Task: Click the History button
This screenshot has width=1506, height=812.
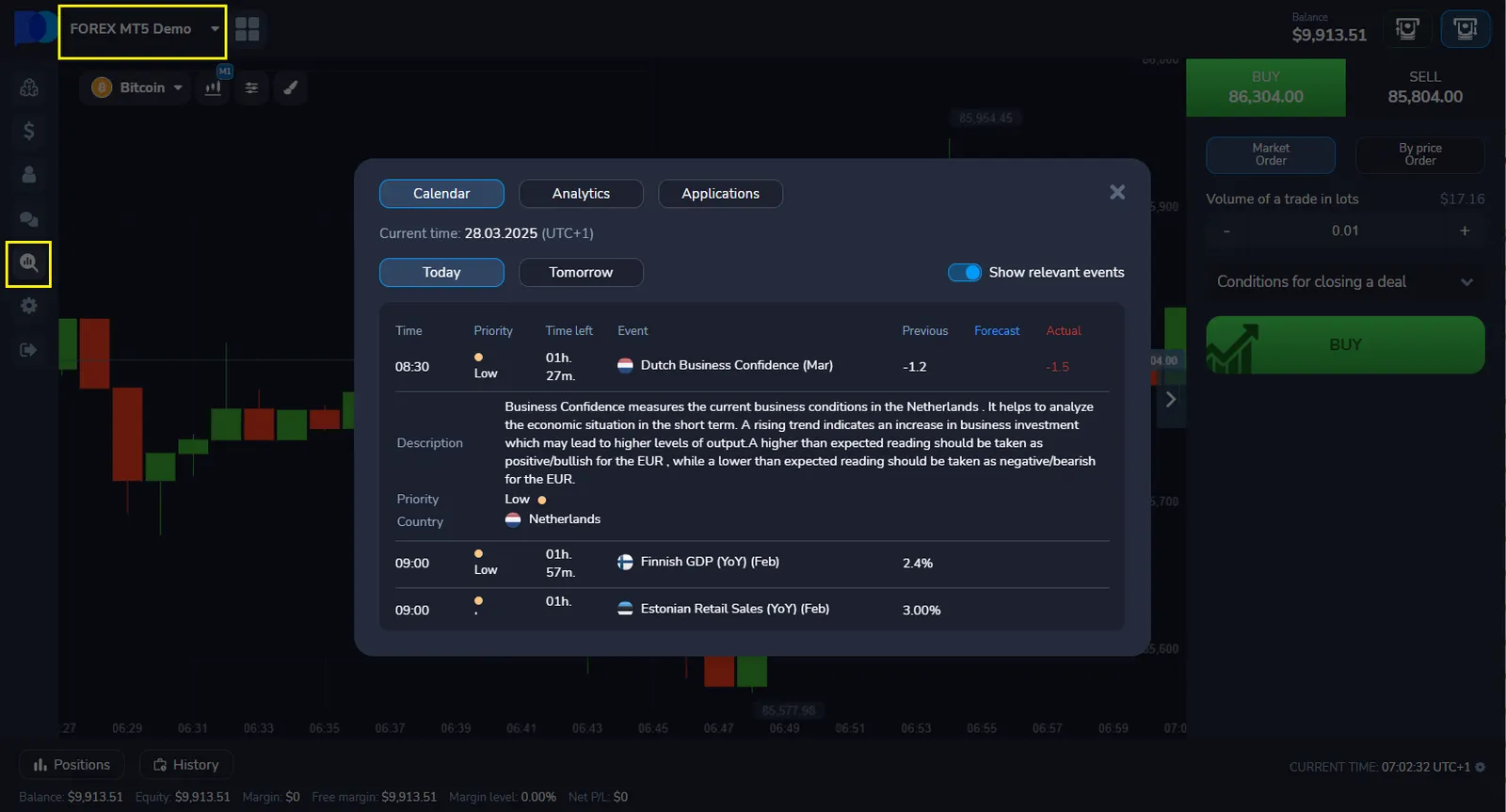Action: [x=186, y=765]
